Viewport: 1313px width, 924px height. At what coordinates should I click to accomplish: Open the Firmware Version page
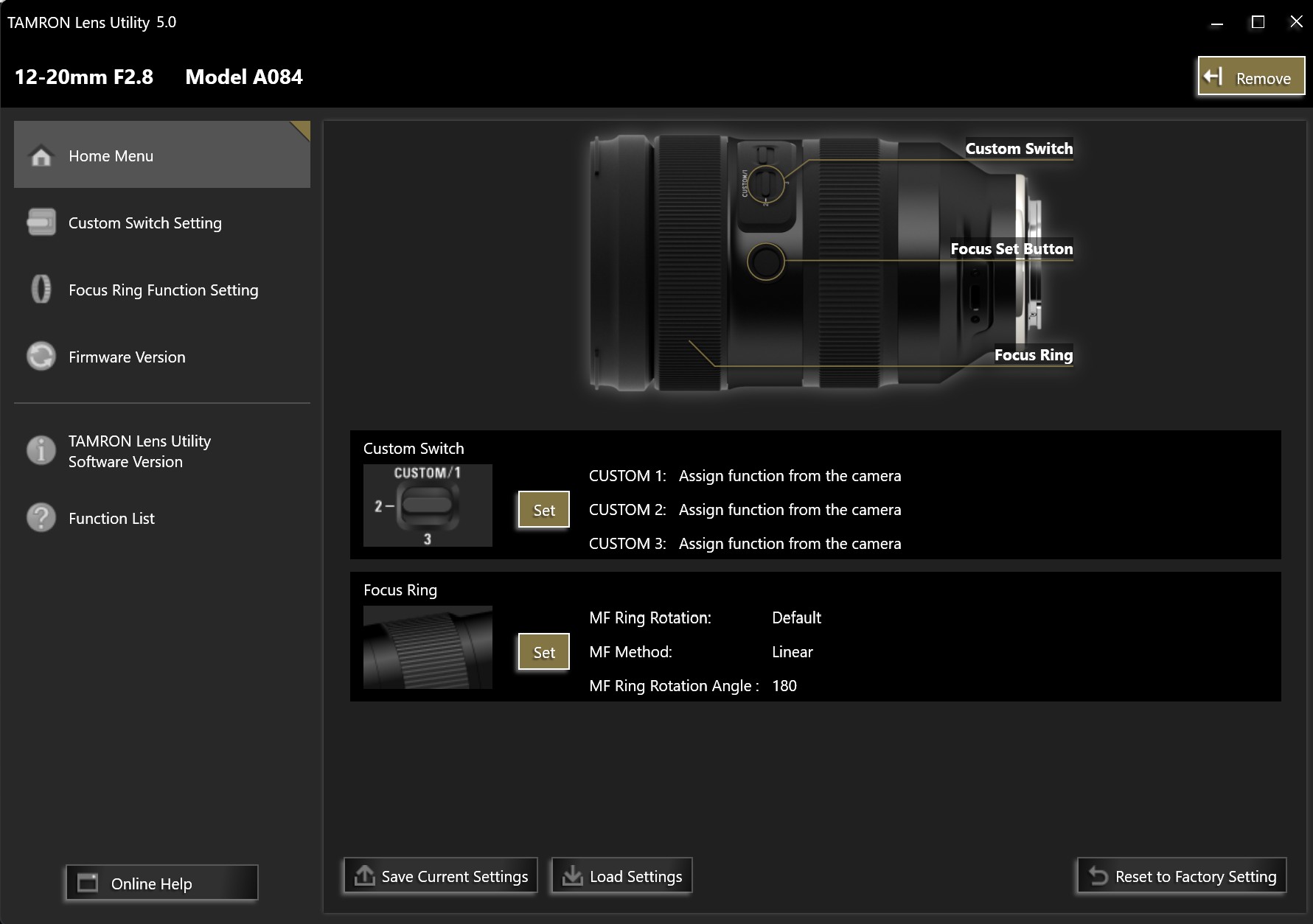[162, 357]
